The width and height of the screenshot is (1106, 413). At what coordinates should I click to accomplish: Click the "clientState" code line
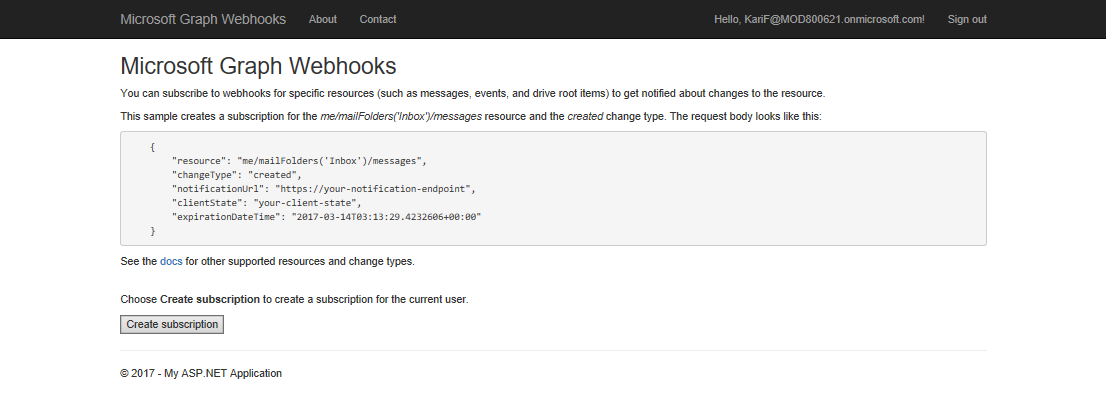[x=267, y=203]
